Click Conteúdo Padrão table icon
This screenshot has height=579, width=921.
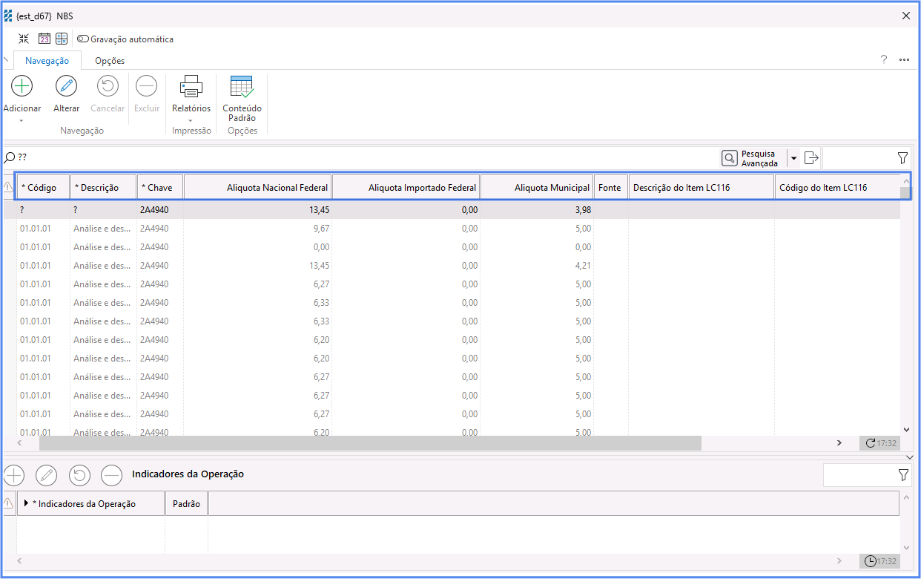point(241,87)
